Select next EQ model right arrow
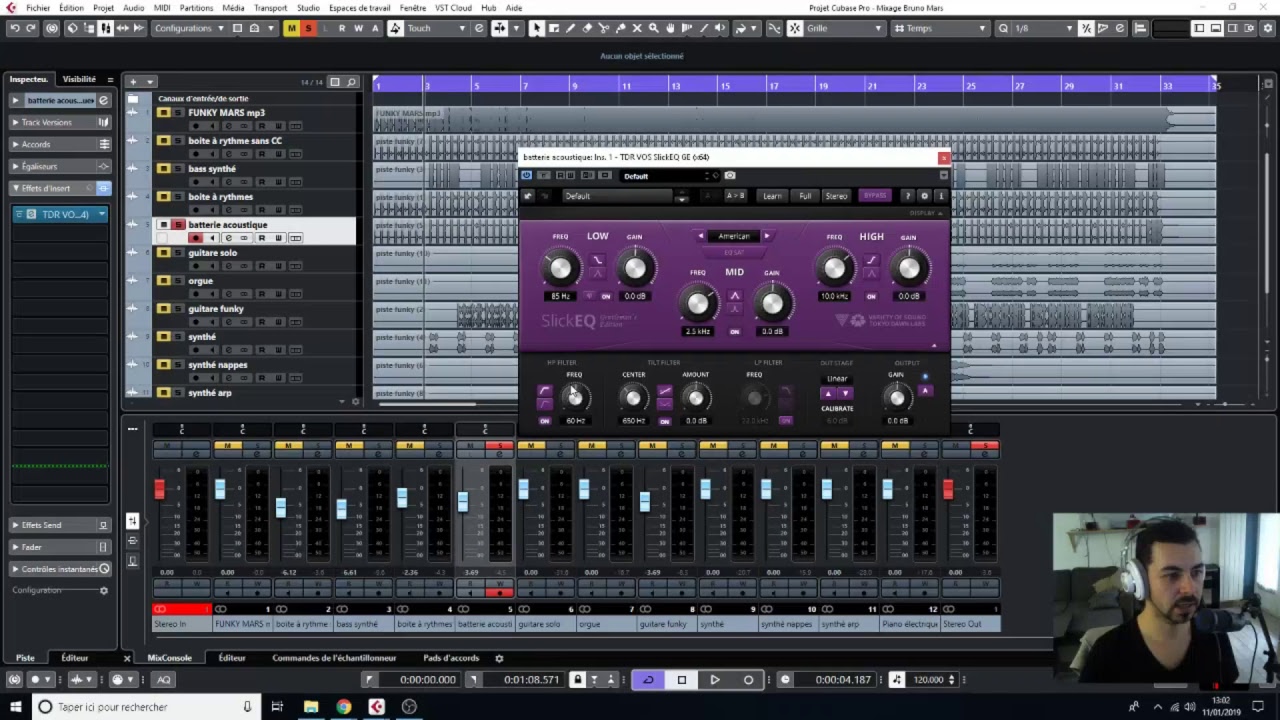 tap(767, 236)
